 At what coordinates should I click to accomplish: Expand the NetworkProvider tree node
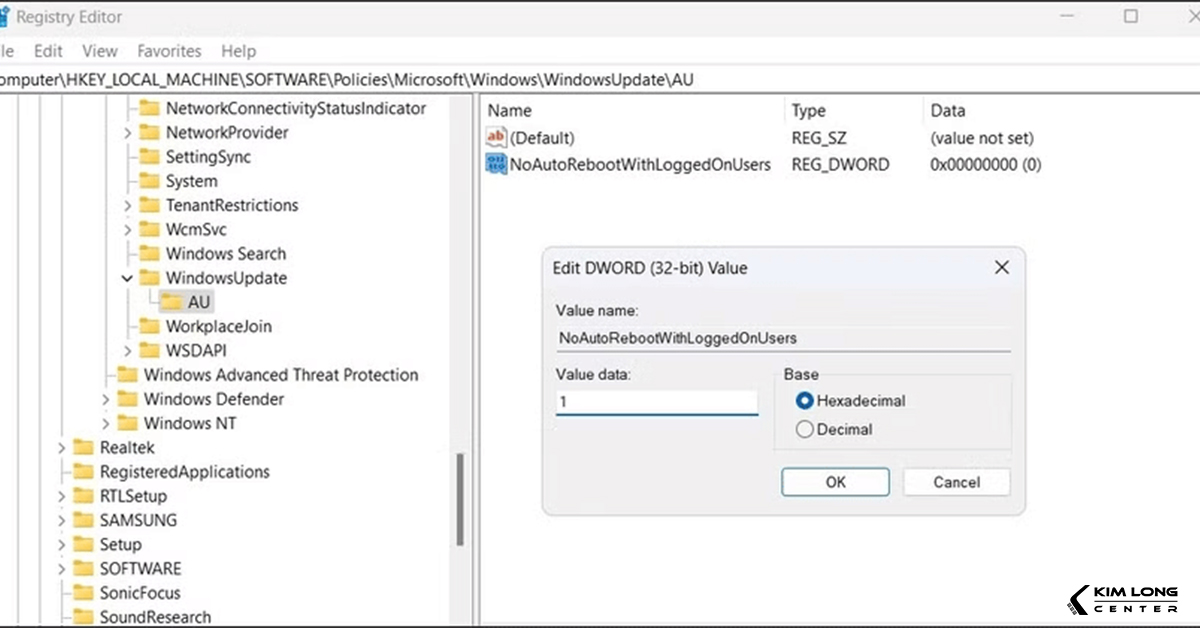click(x=127, y=132)
